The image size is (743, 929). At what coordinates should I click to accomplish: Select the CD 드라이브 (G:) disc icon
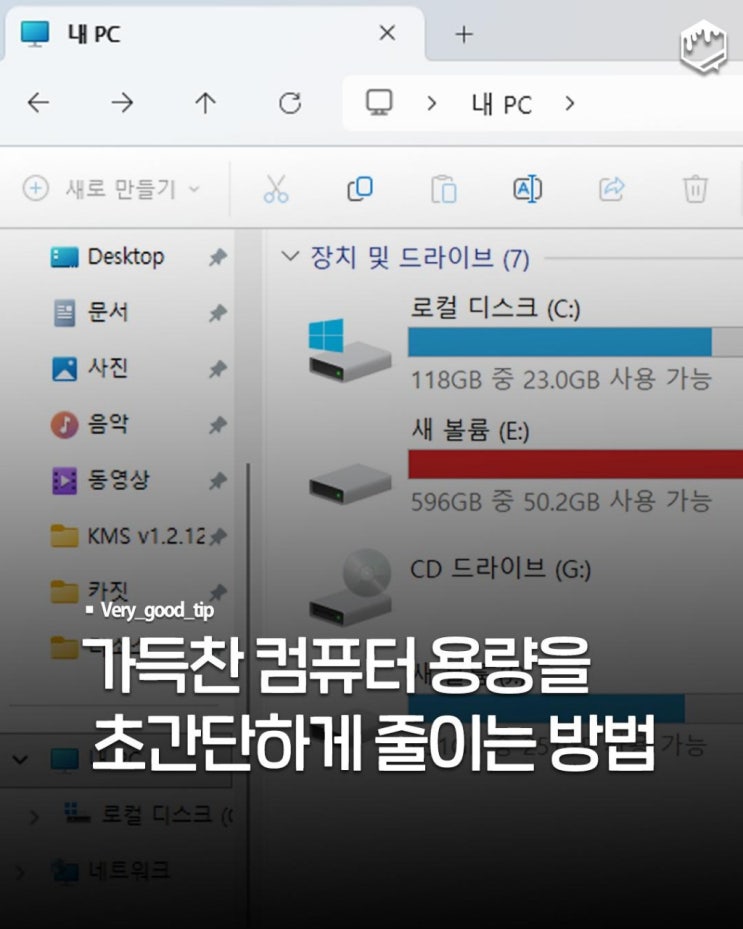(350, 587)
